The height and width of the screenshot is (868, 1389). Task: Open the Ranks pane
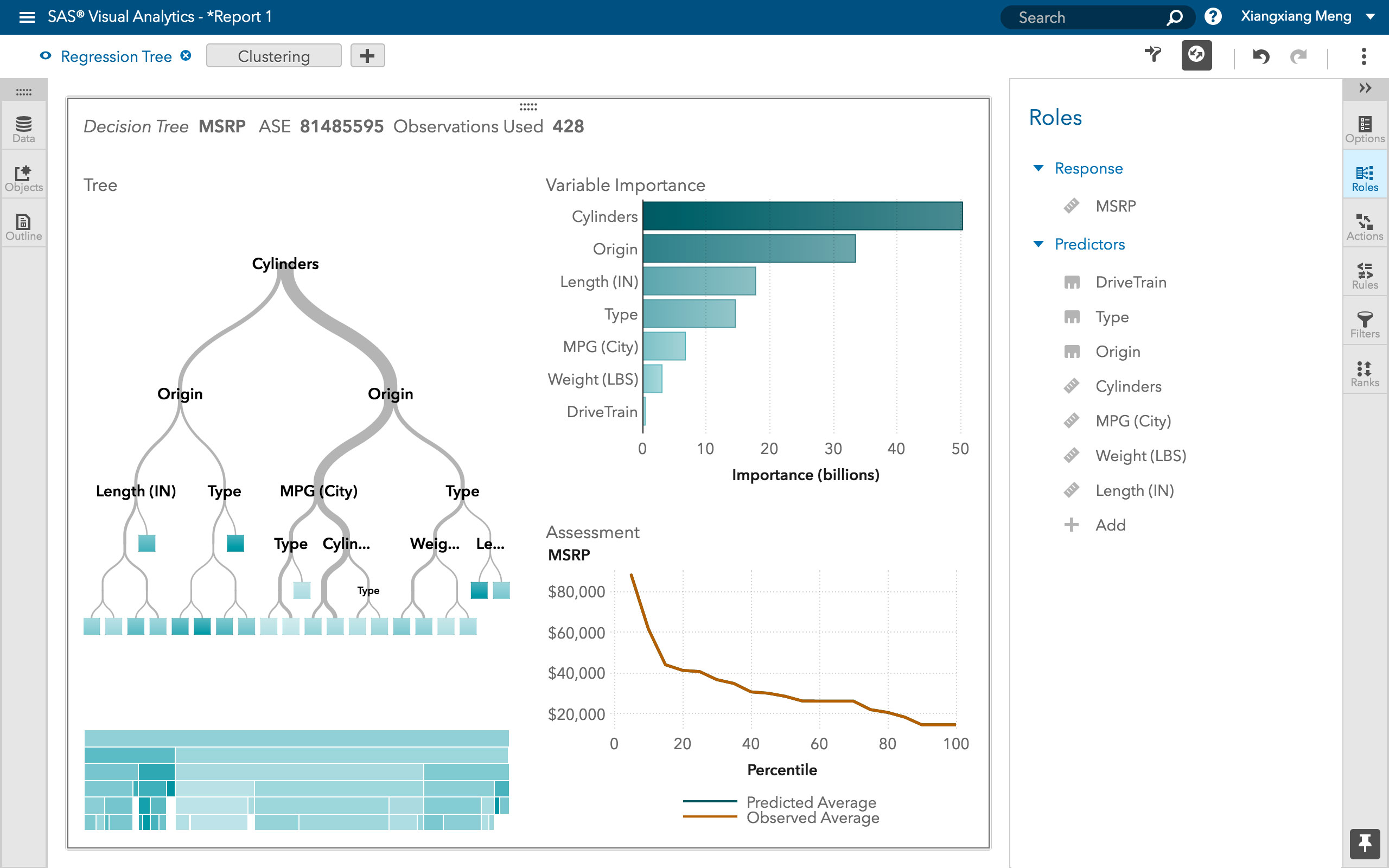1365,372
